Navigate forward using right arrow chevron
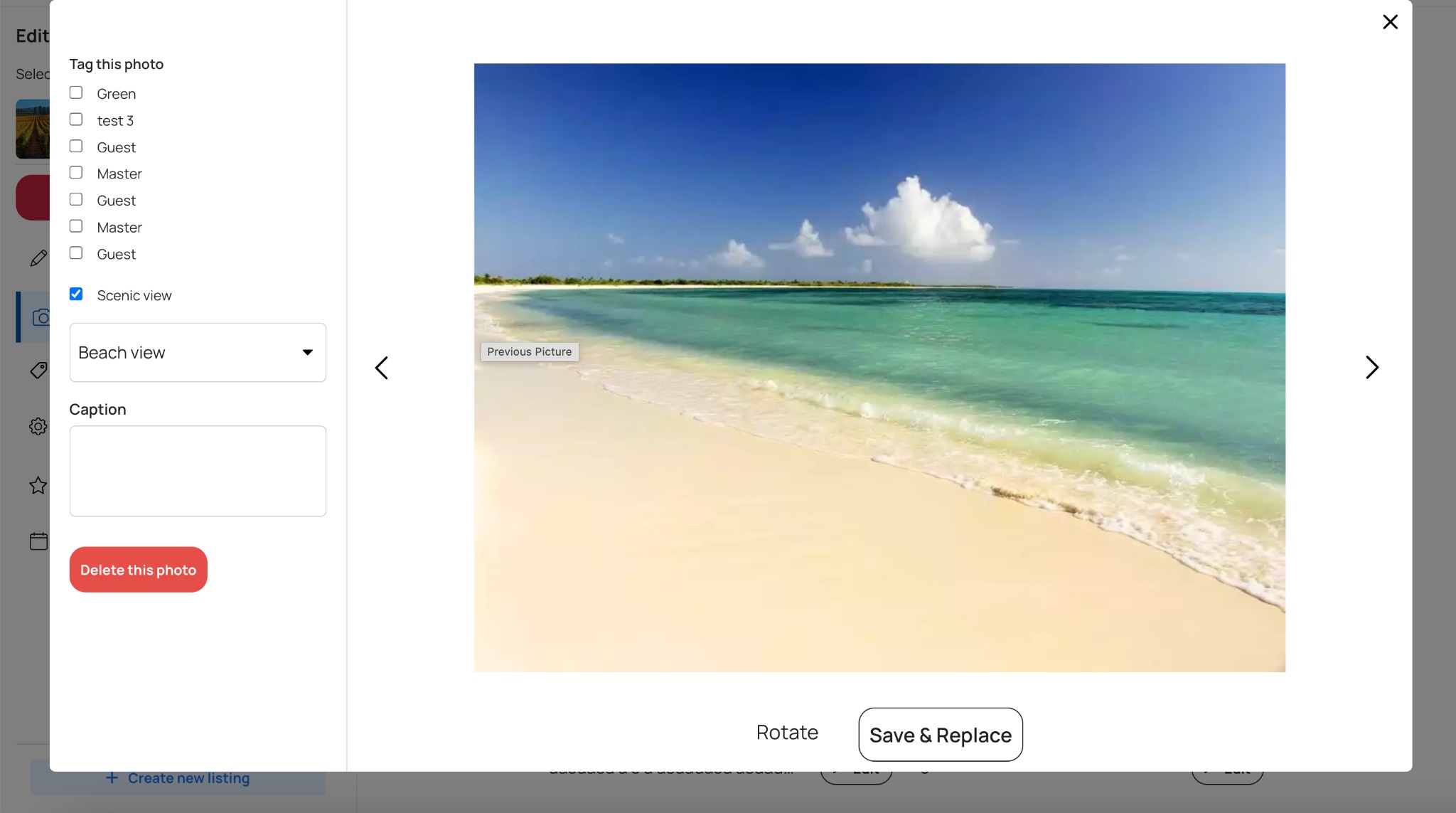The width and height of the screenshot is (1456, 813). pyautogui.click(x=1371, y=367)
